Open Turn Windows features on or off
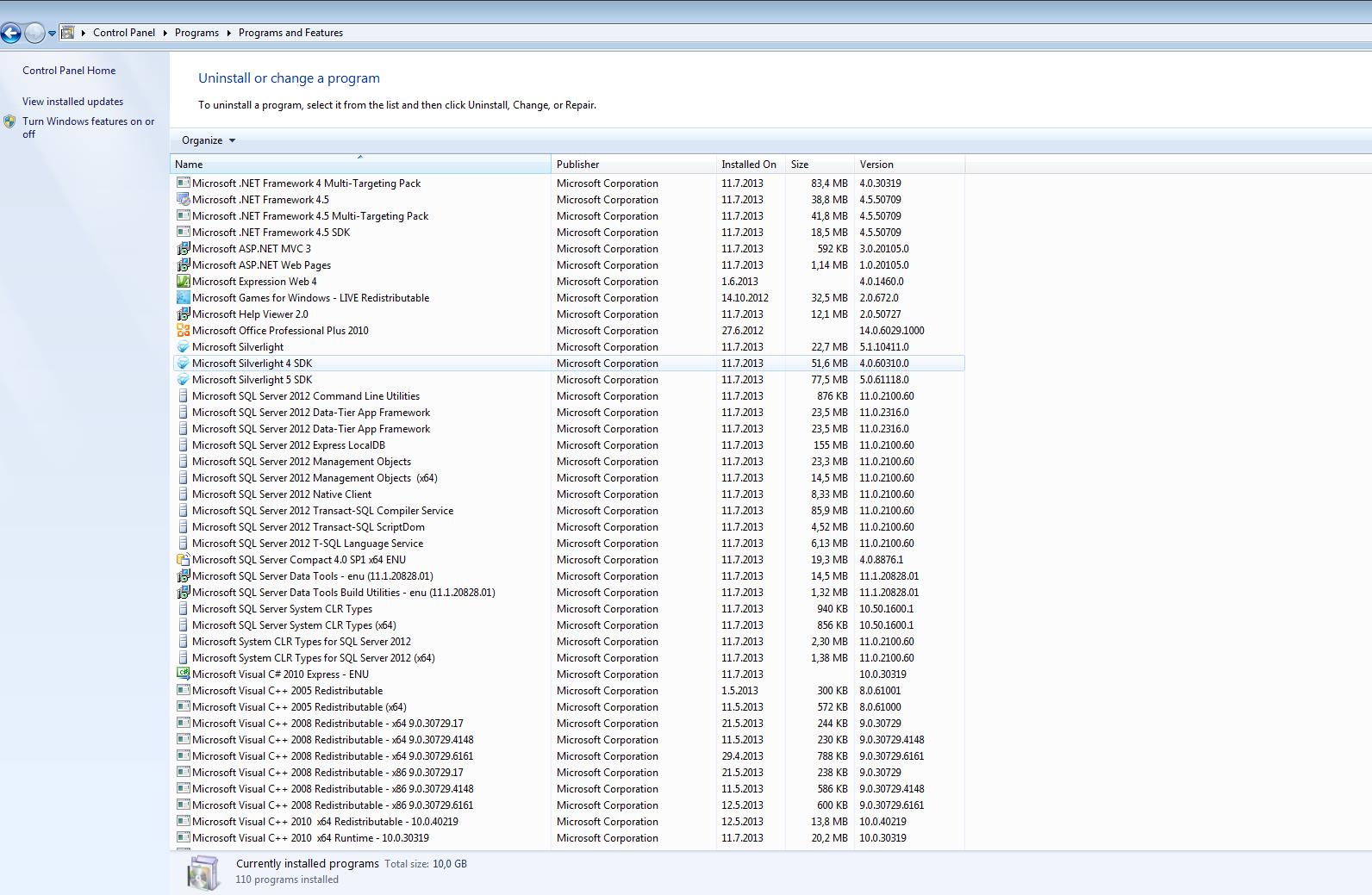1372x895 pixels. [89, 127]
